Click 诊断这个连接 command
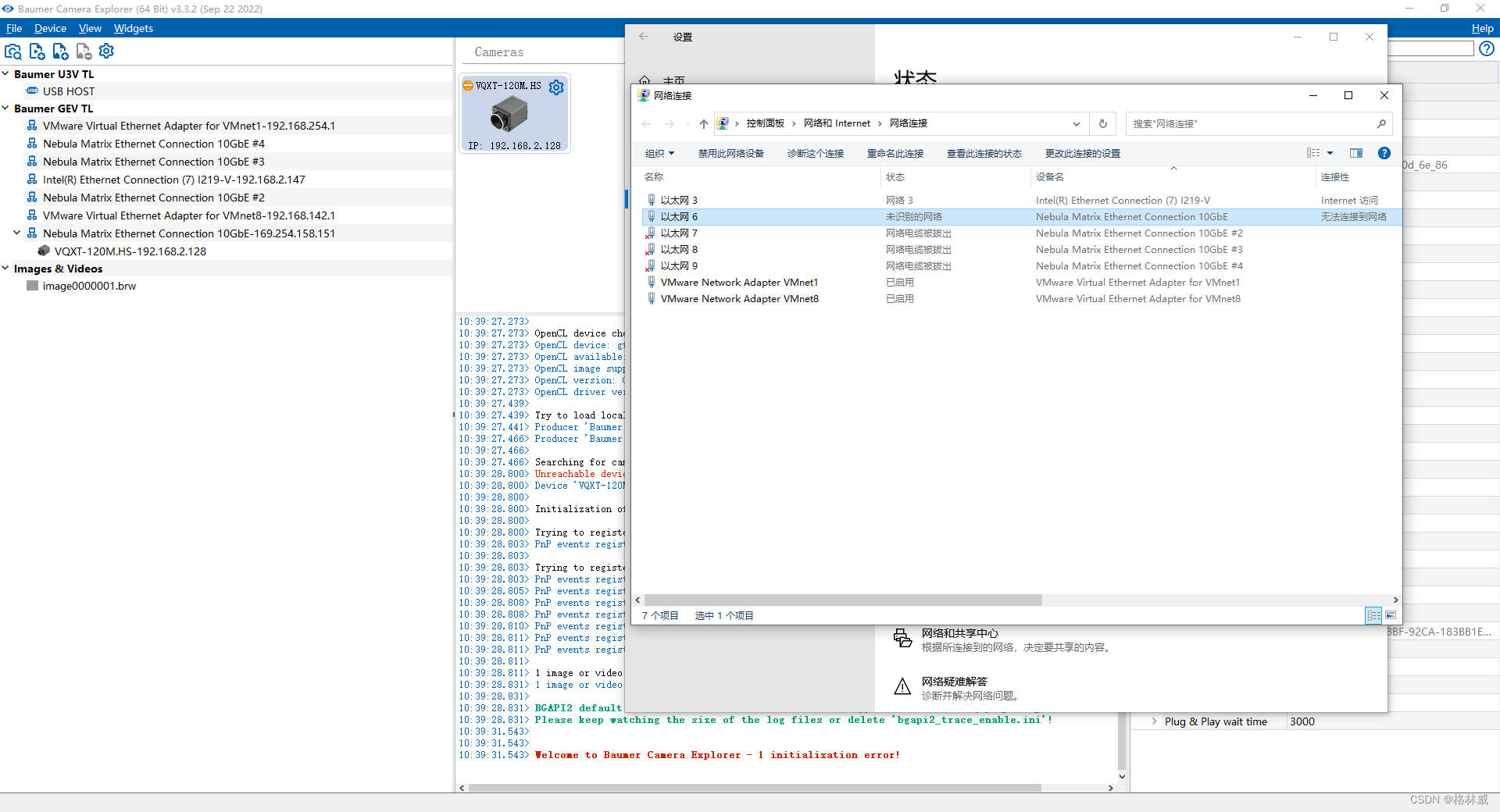Screen dimensions: 1500x812 pyautogui.click(x=816, y=154)
